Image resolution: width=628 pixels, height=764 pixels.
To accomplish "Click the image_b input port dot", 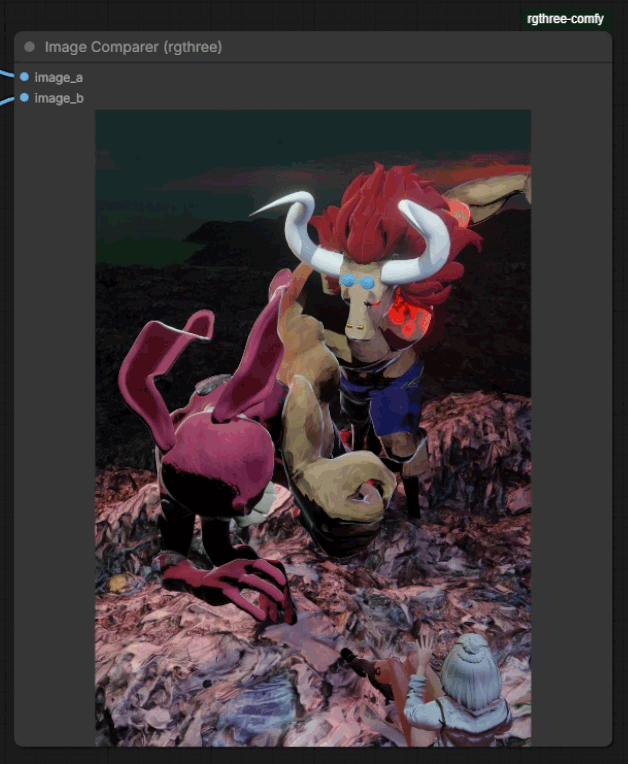I will [24, 98].
